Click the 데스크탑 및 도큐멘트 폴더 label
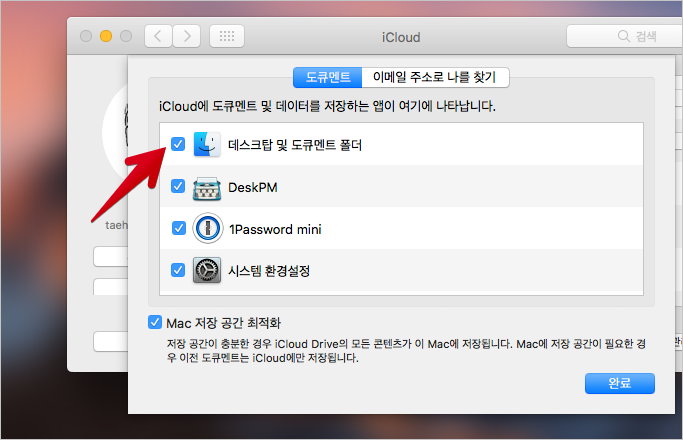This screenshot has width=683, height=440. pyautogui.click(x=295, y=145)
